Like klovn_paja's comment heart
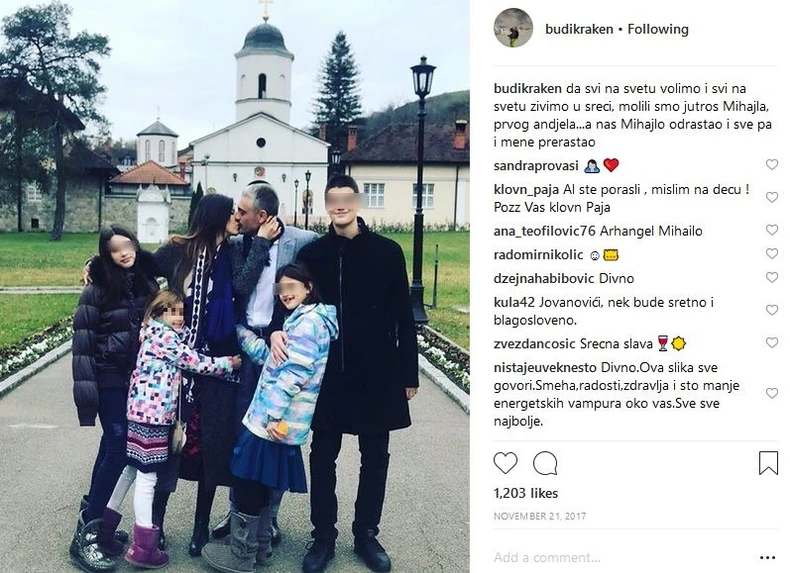The width and height of the screenshot is (790, 573). [772, 197]
